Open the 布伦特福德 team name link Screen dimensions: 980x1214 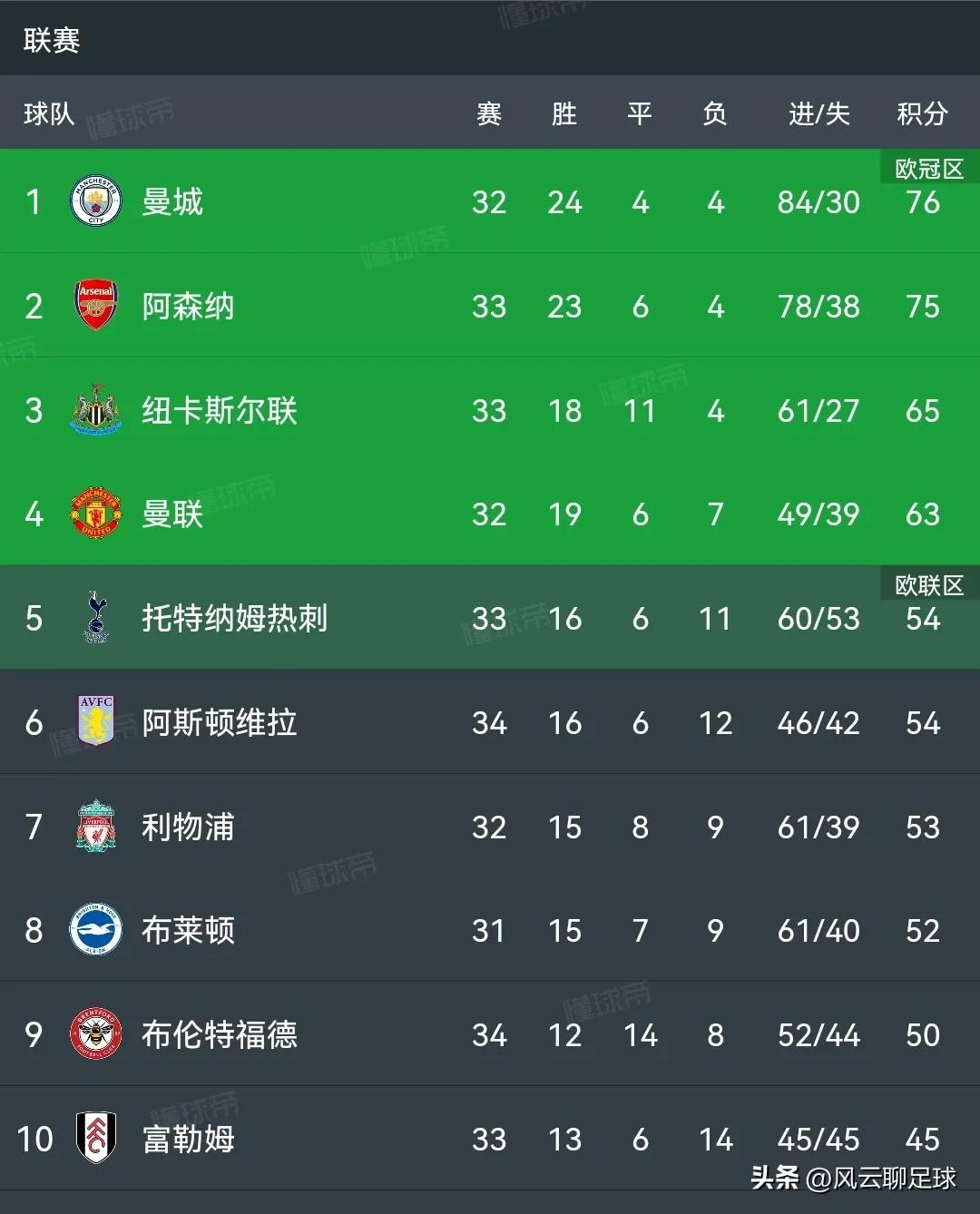[x=219, y=1034]
